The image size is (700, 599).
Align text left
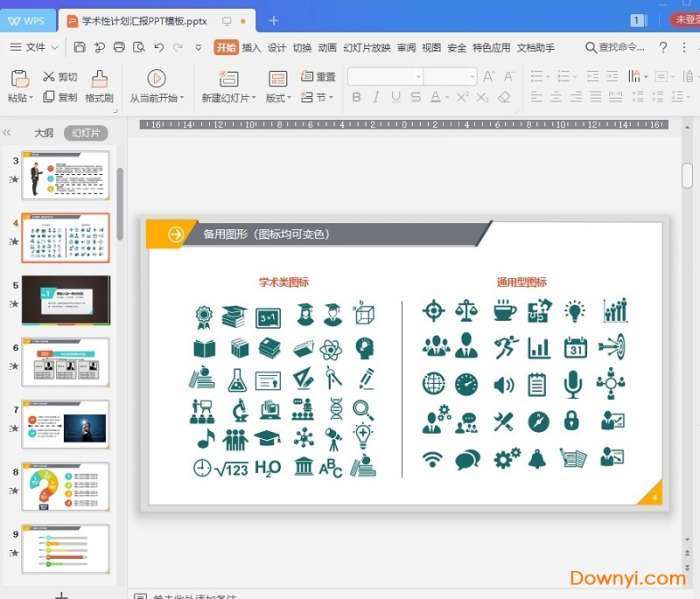tap(536, 96)
